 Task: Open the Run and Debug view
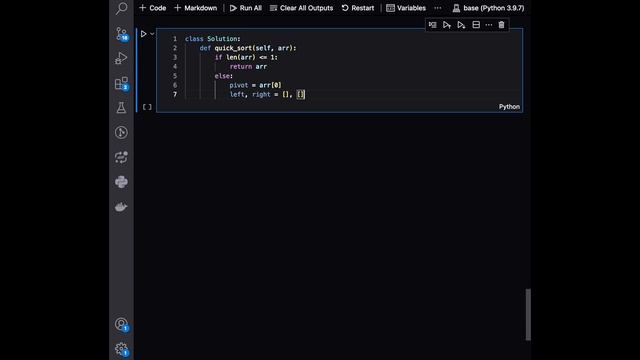[x=121, y=58]
